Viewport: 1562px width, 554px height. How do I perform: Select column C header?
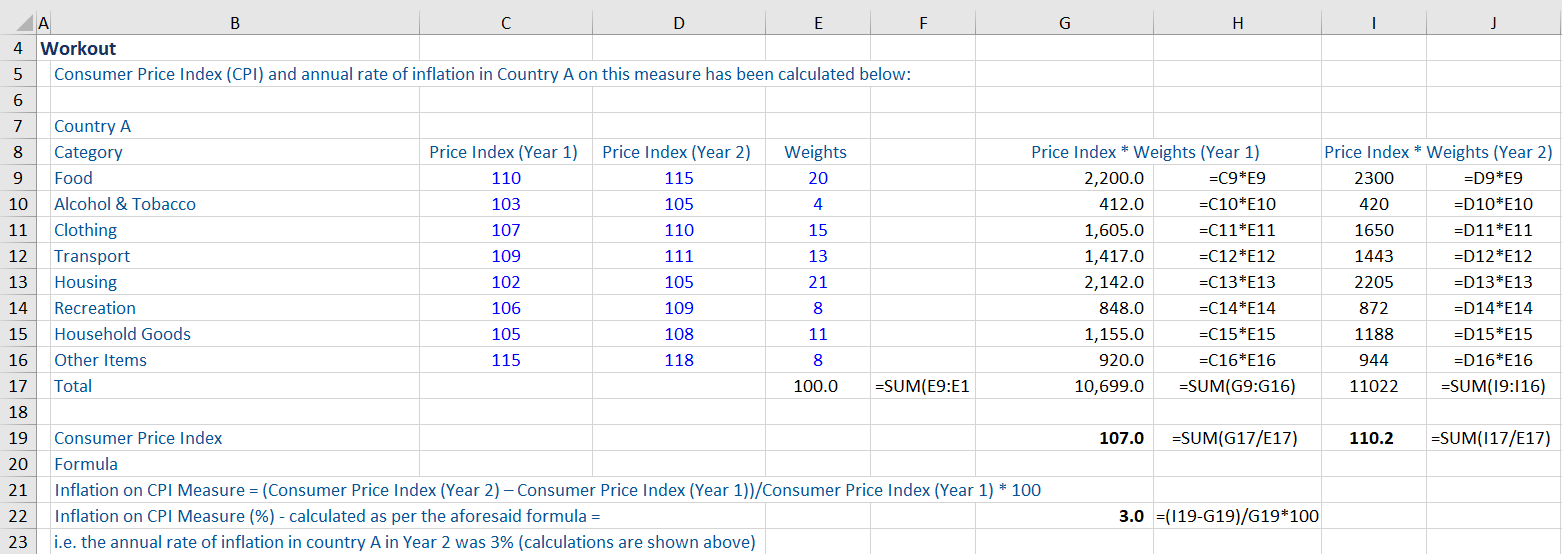coord(505,24)
